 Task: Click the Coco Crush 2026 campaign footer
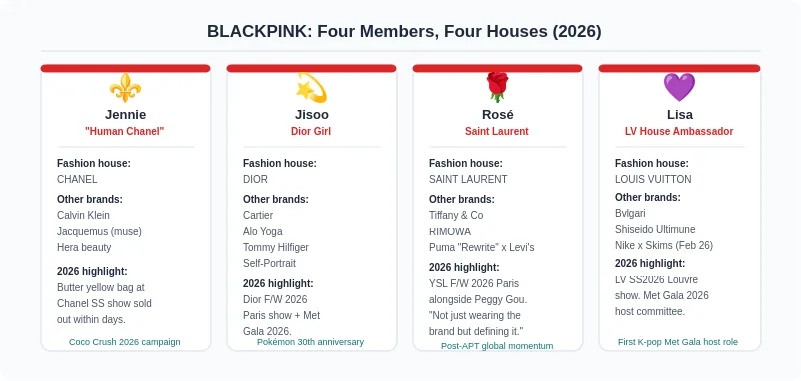(x=125, y=342)
